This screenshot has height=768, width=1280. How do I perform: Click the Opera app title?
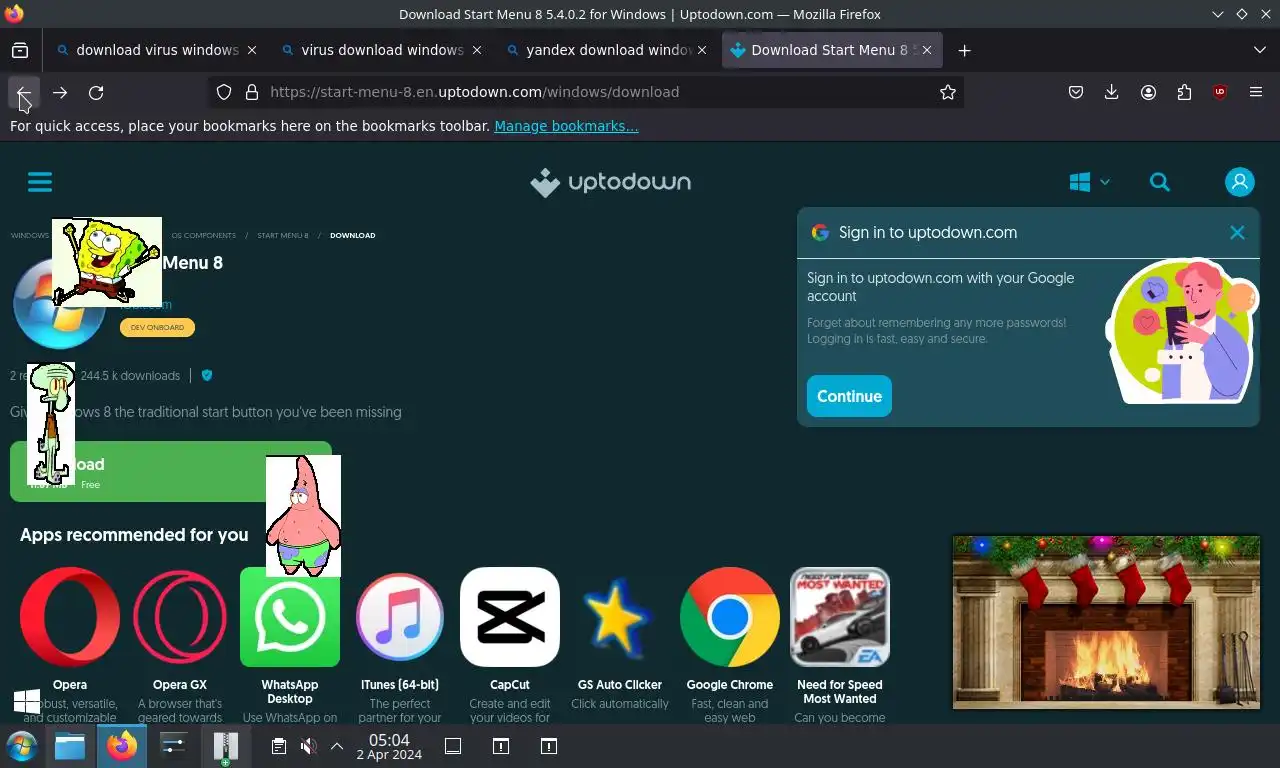click(70, 685)
